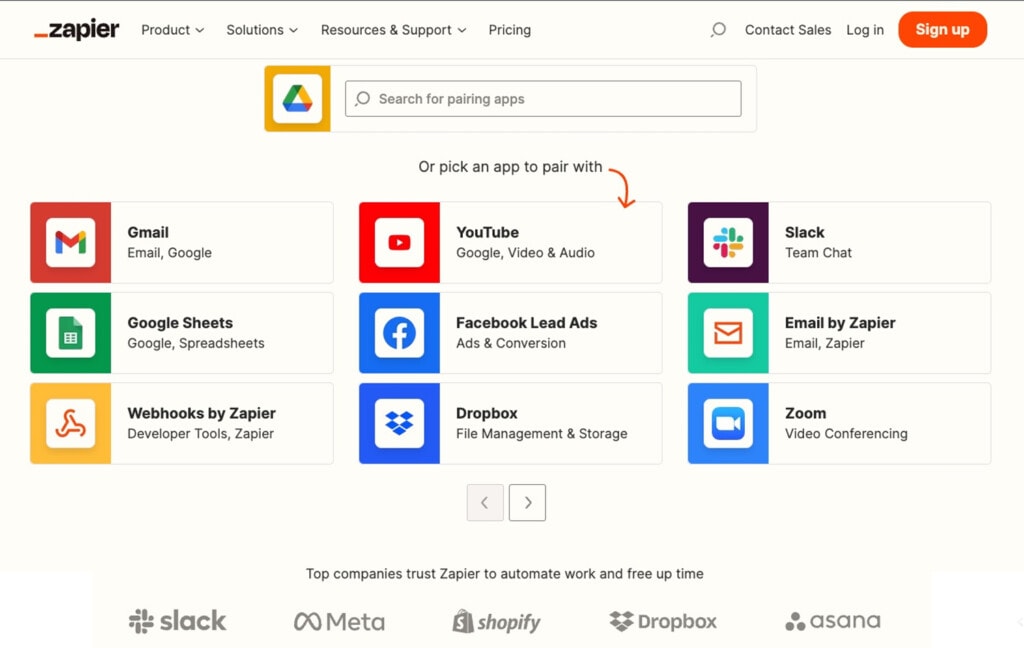Click the Dropbox company logo at bottom

tap(663, 621)
